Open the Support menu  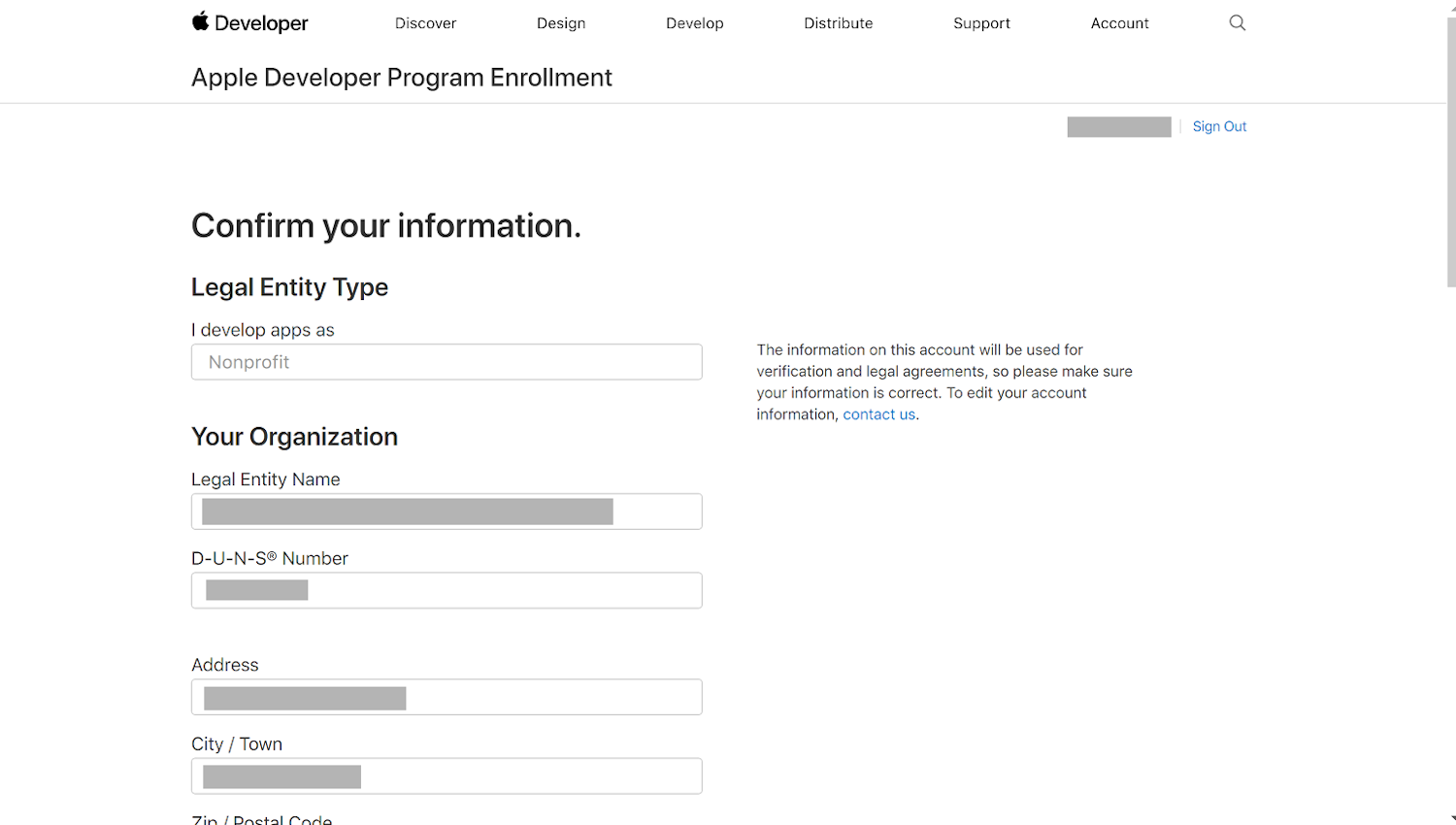point(981,23)
